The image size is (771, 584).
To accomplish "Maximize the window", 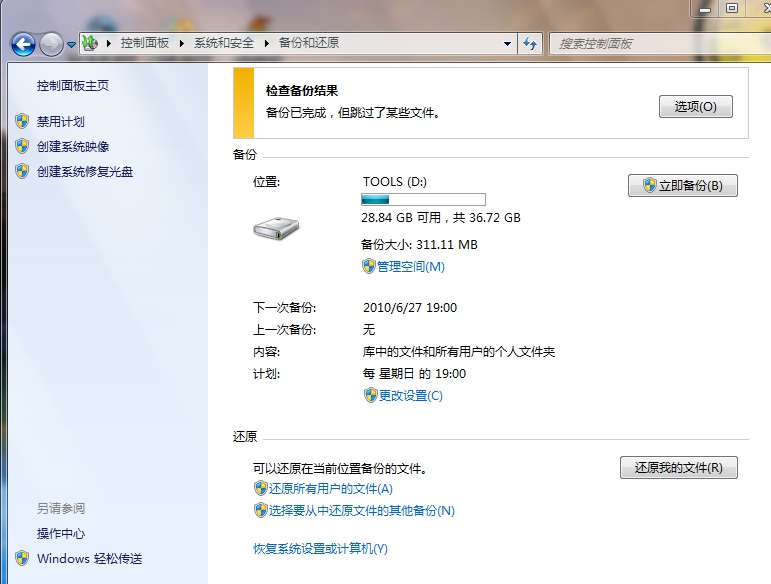I will click(x=732, y=8).
